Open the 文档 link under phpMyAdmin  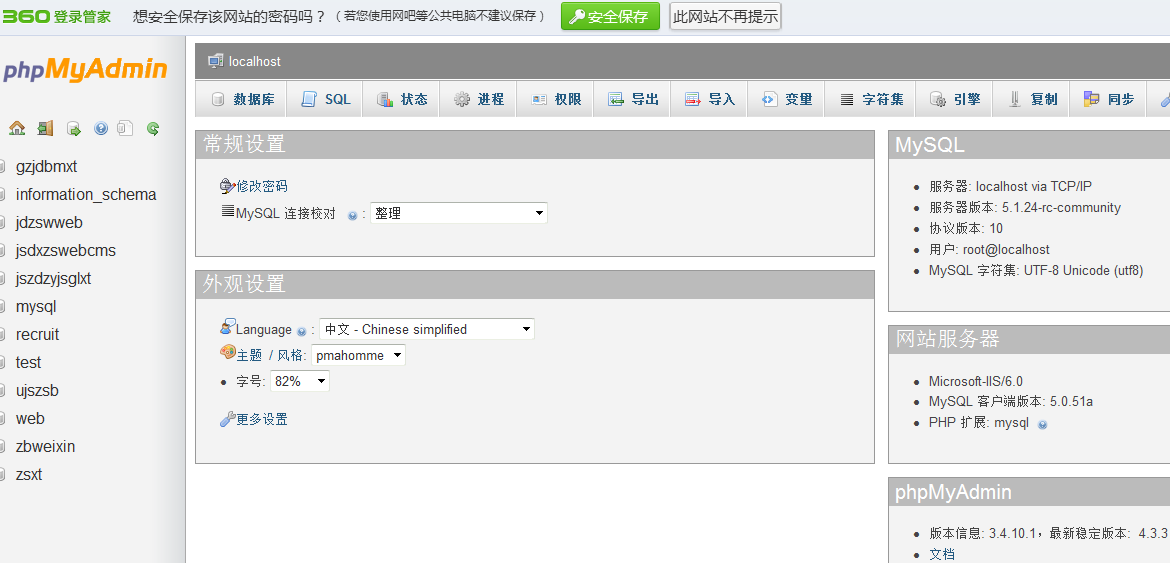tap(942, 554)
